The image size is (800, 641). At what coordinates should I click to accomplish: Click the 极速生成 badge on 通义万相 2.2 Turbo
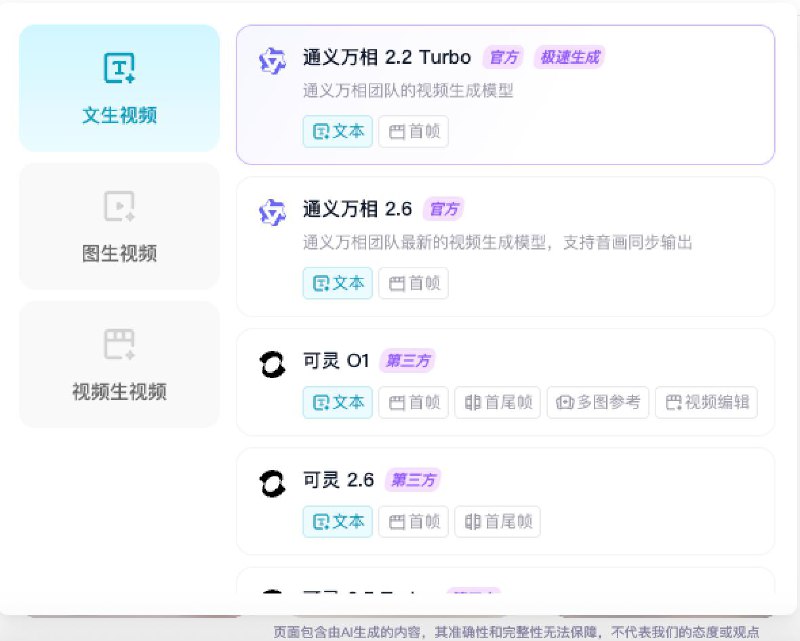pyautogui.click(x=570, y=57)
